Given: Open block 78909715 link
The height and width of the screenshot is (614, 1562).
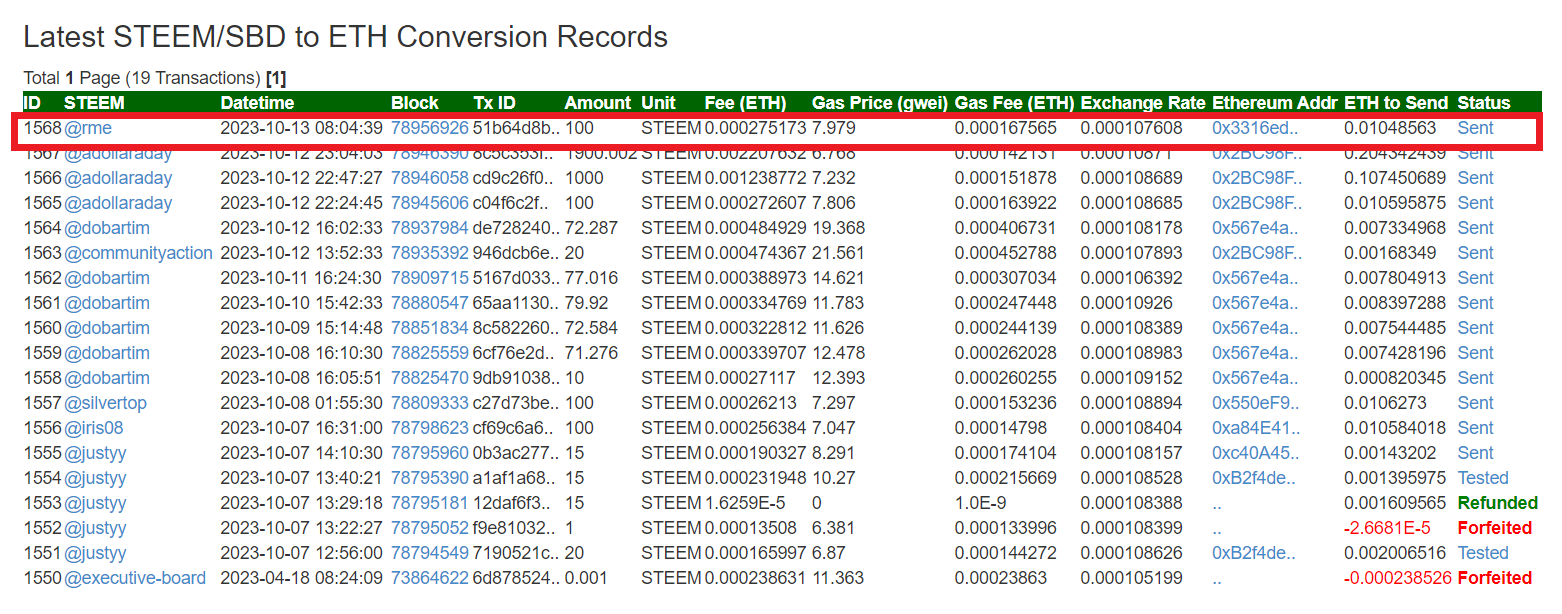Looking at the screenshot, I should click(430, 278).
